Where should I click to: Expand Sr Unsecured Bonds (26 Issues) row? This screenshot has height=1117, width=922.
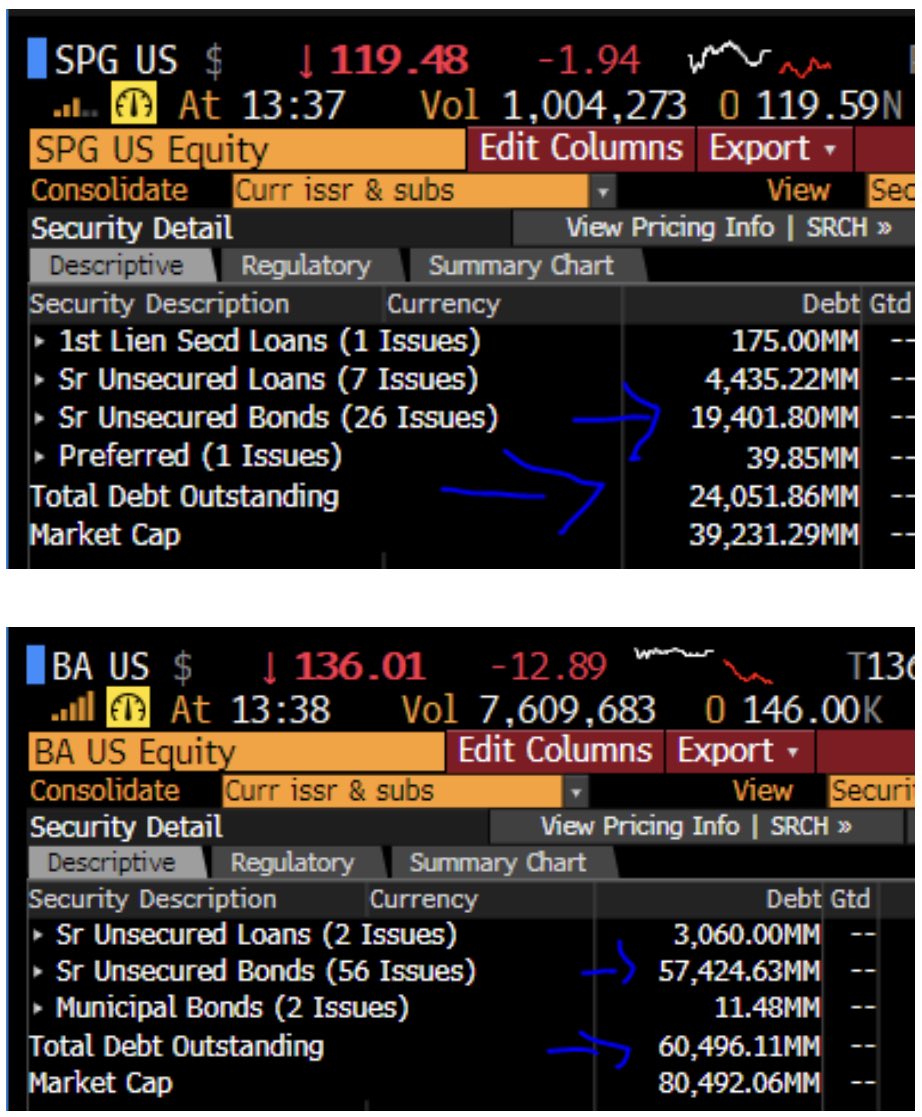pyautogui.click(x=39, y=417)
